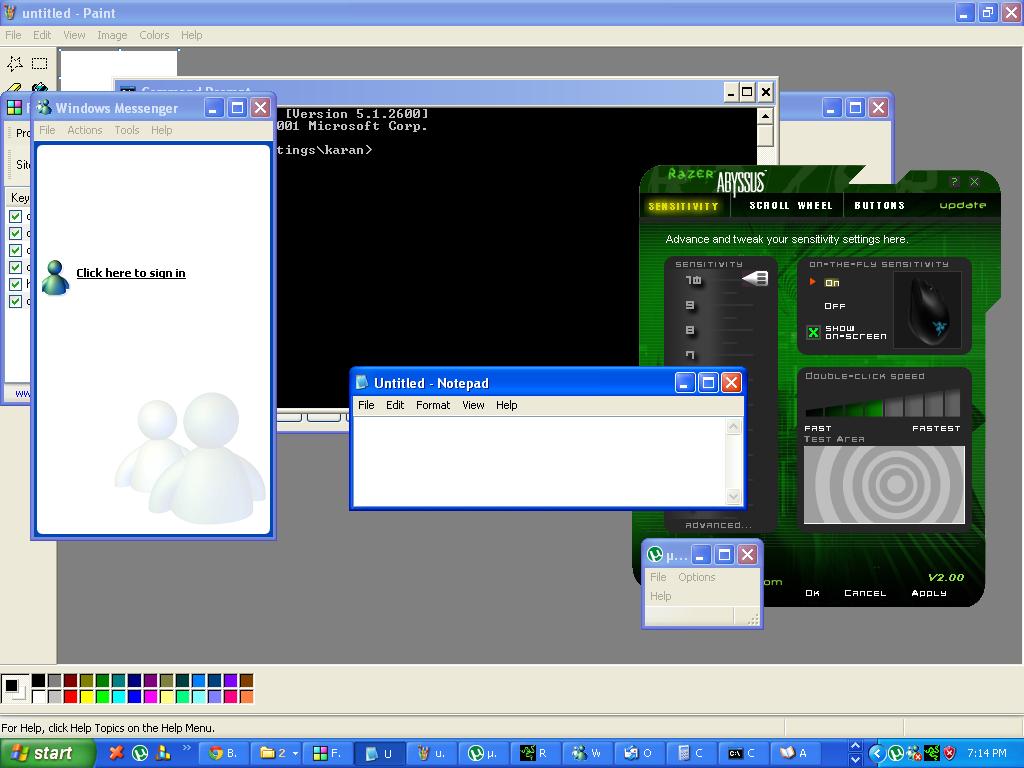Click here to sign in to Windows Messenger
The width and height of the screenshot is (1024, 768).
(131, 273)
